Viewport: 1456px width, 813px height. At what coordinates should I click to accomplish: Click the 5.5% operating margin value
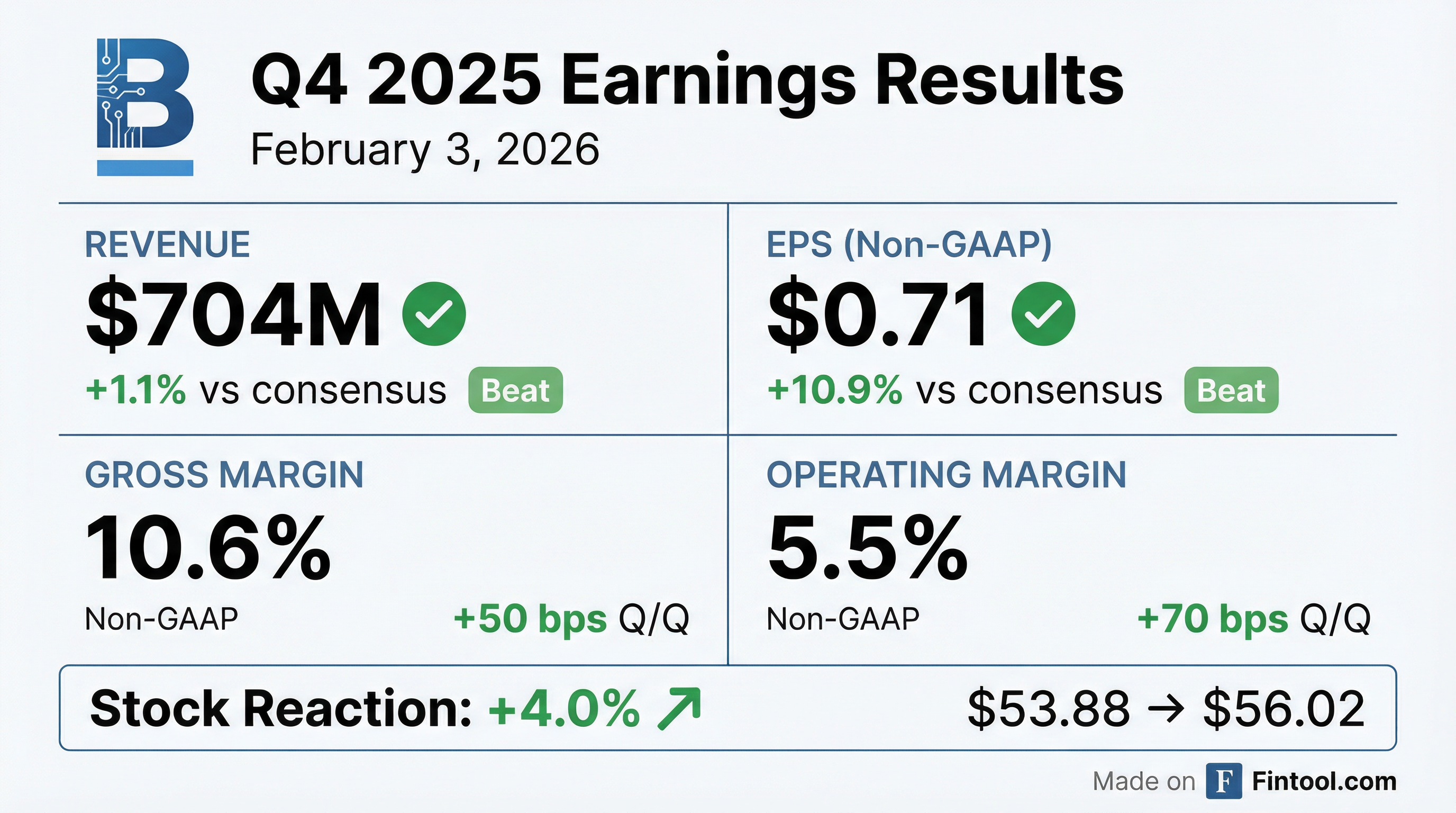coord(867,548)
